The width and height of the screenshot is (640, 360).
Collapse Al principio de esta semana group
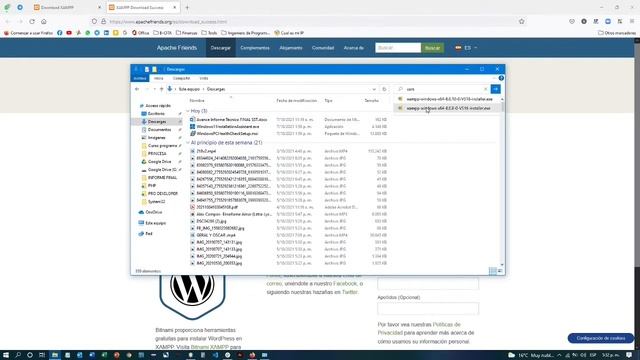(x=188, y=143)
